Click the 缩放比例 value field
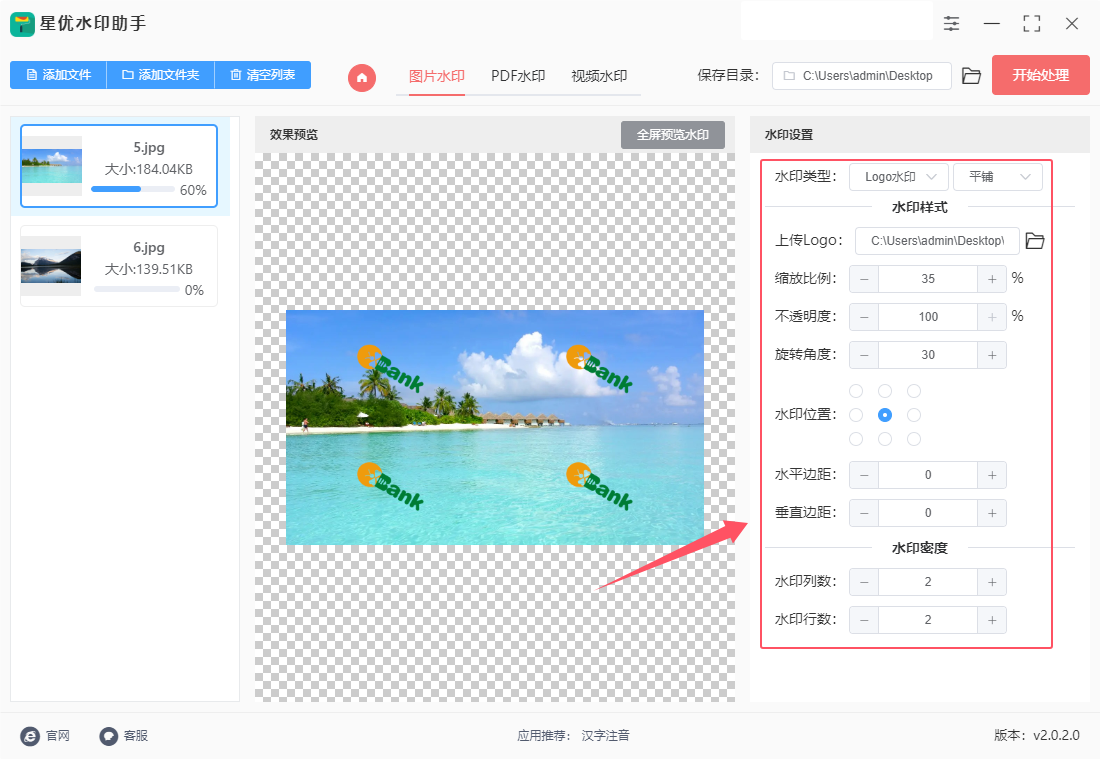 (x=928, y=279)
